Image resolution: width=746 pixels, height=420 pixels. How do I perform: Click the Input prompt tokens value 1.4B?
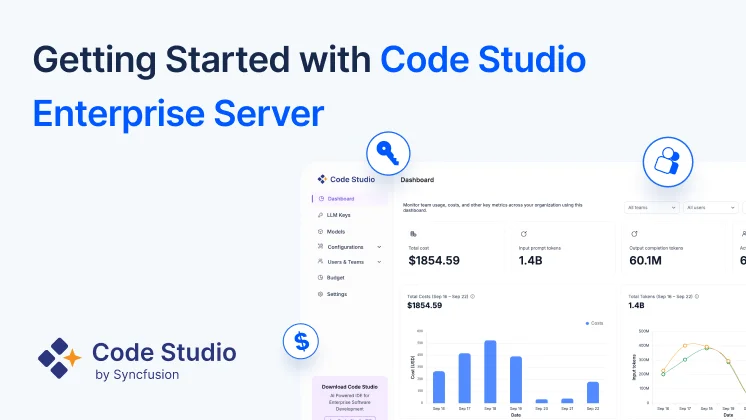(530, 261)
